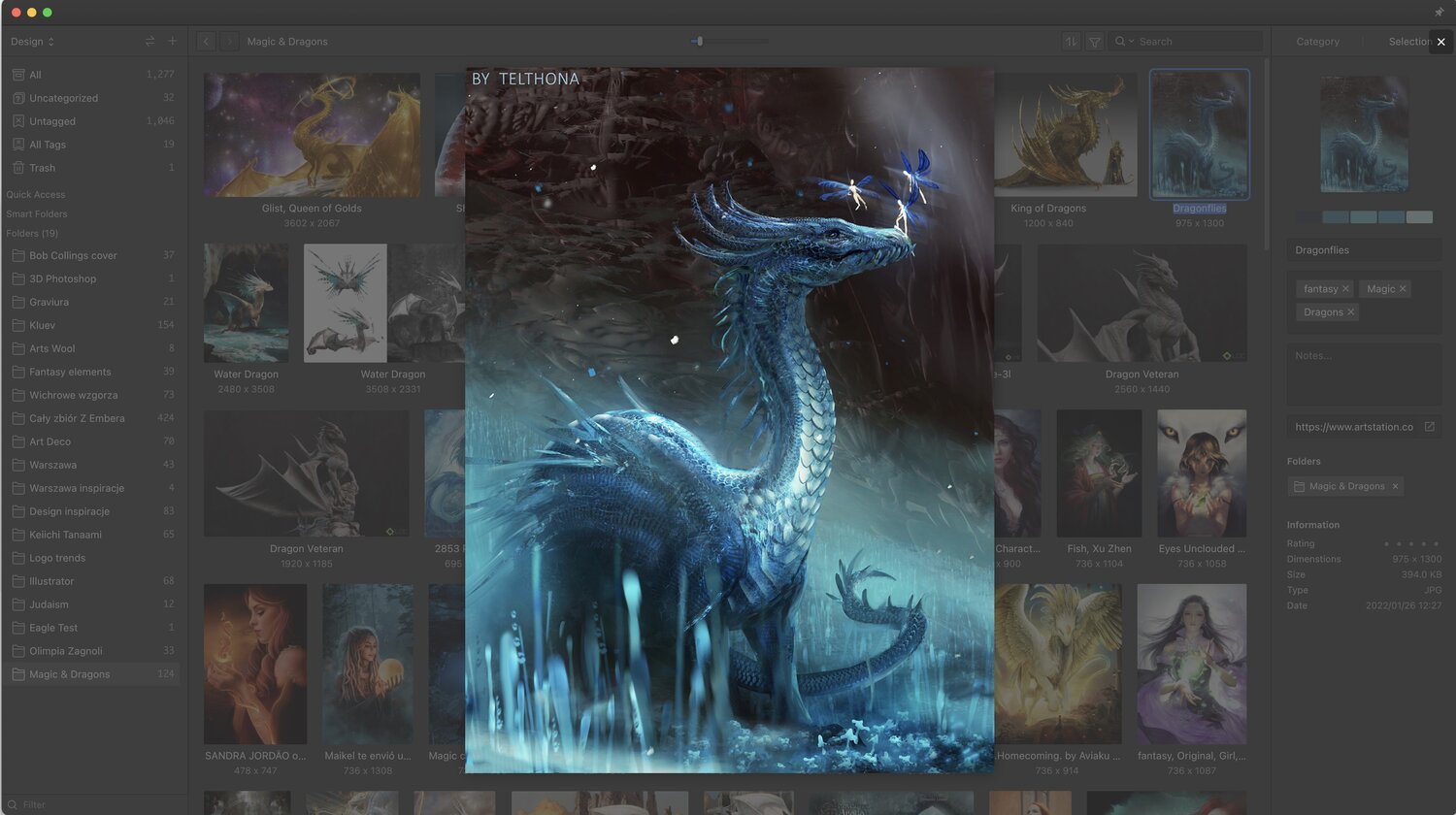
Task: Select the King of Dragons thumbnail
Action: (1066, 135)
